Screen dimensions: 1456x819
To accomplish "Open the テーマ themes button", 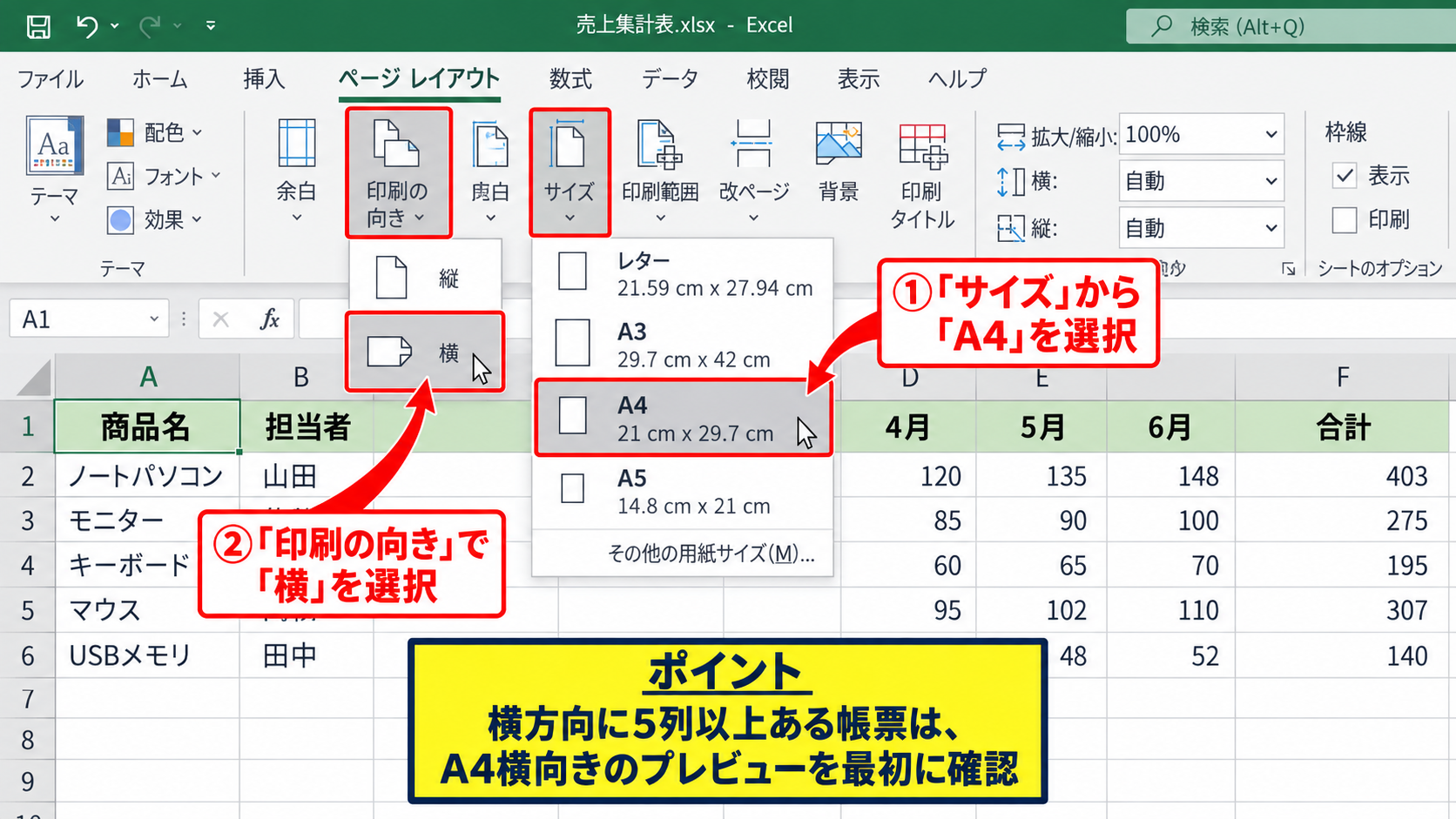I will (54, 171).
